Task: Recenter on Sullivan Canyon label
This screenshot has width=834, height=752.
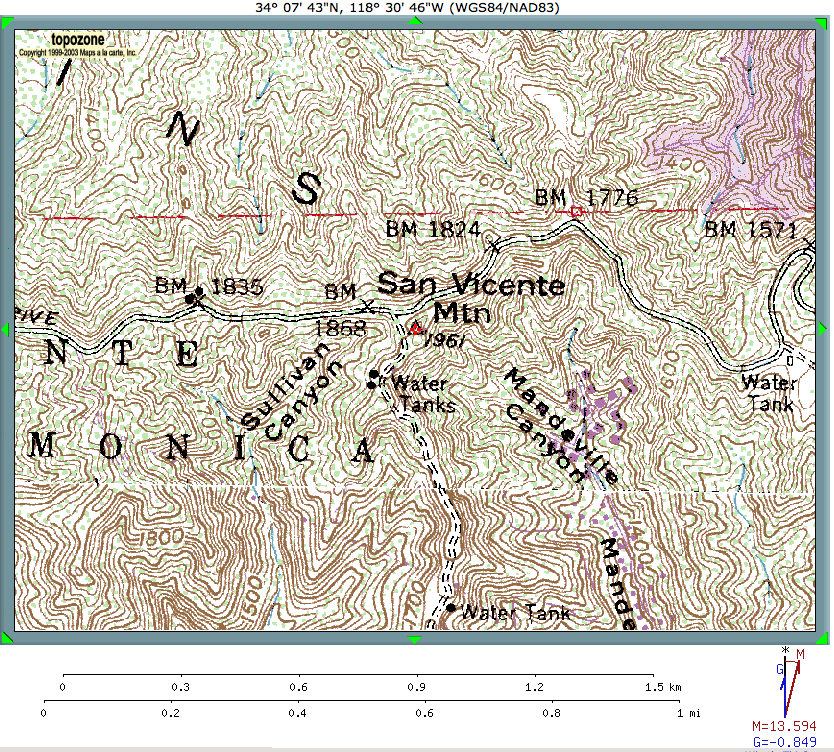Action: [292, 391]
